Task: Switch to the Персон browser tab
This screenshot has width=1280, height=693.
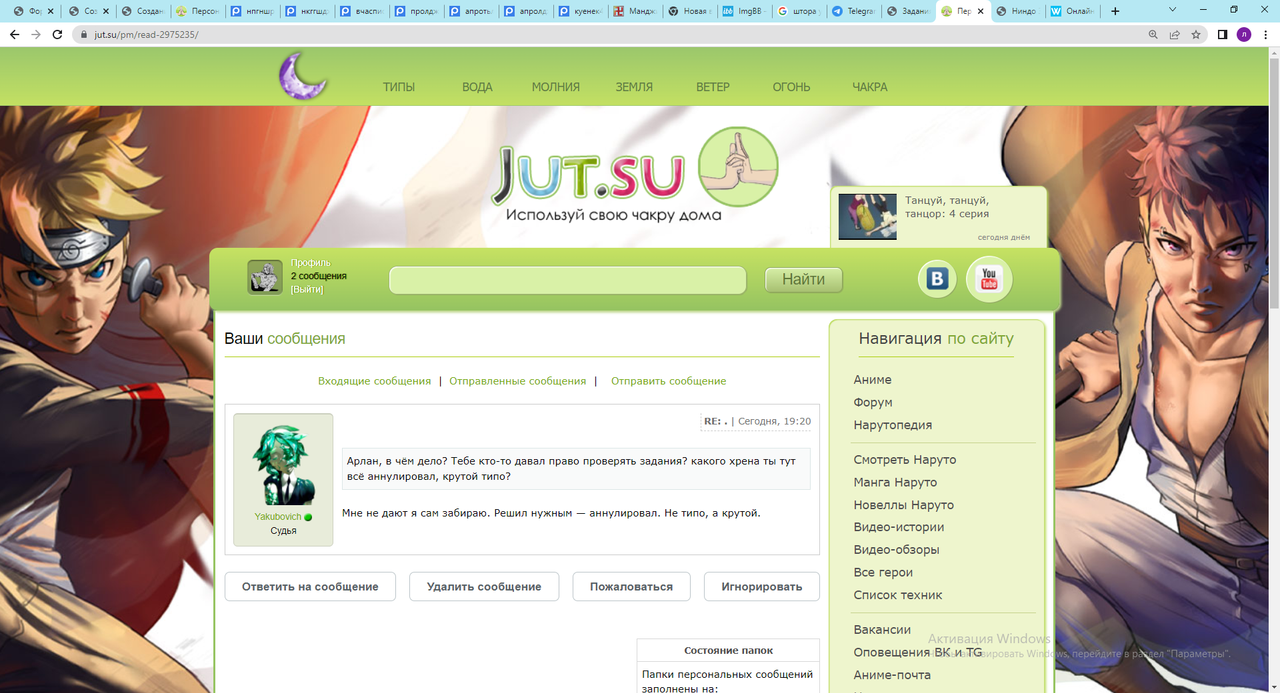Action: tap(196, 11)
